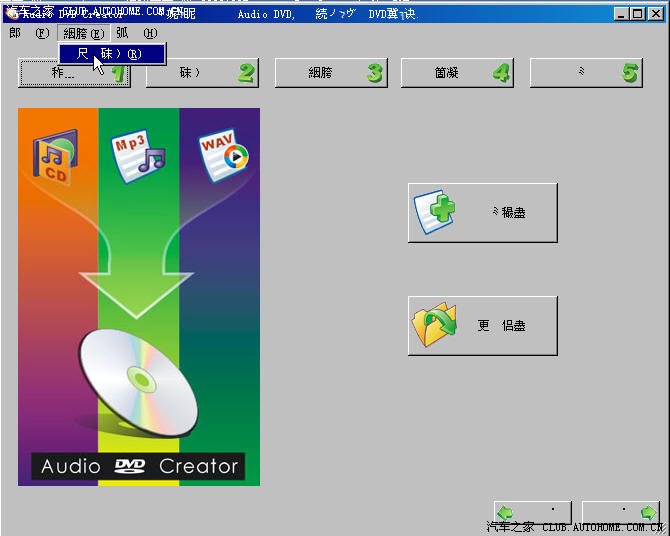Click the open project folder icon

[x=435, y=325]
